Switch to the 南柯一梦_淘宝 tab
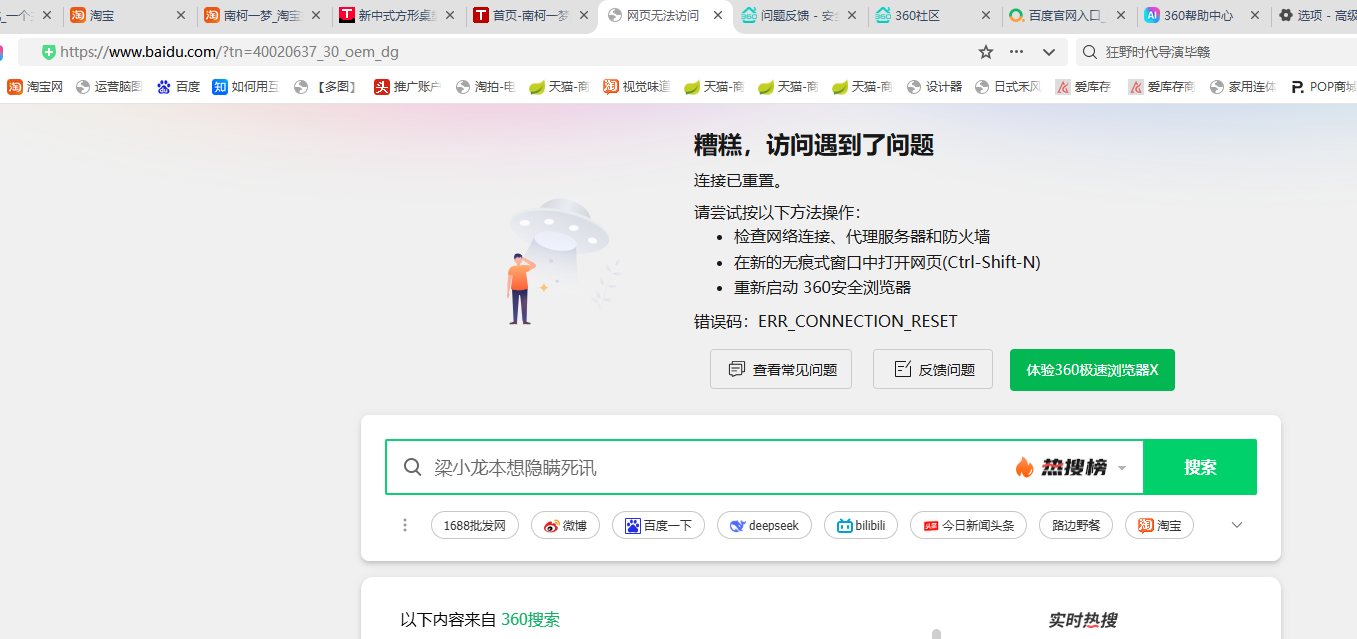This screenshot has height=639, width=1357. (x=263, y=15)
